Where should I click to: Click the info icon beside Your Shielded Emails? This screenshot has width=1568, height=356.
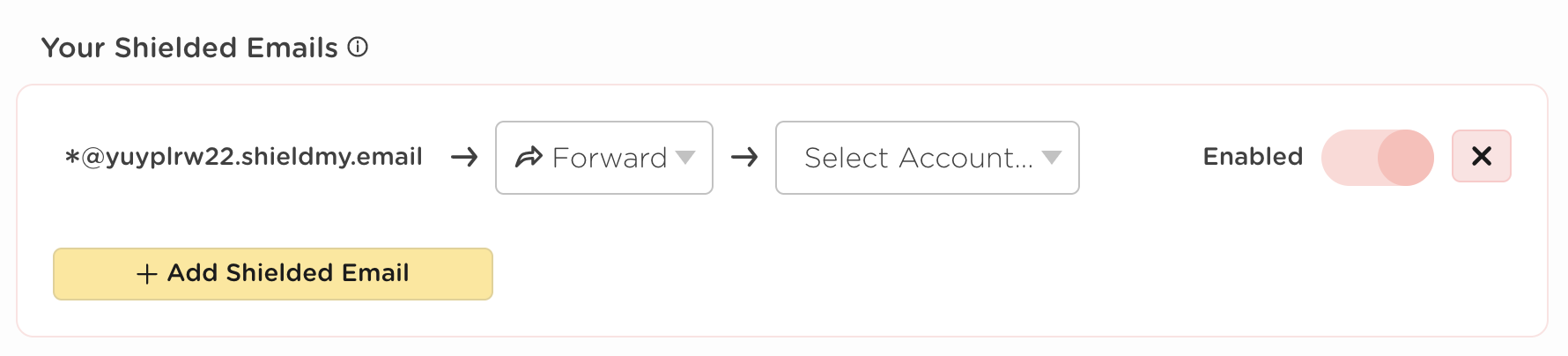(358, 47)
